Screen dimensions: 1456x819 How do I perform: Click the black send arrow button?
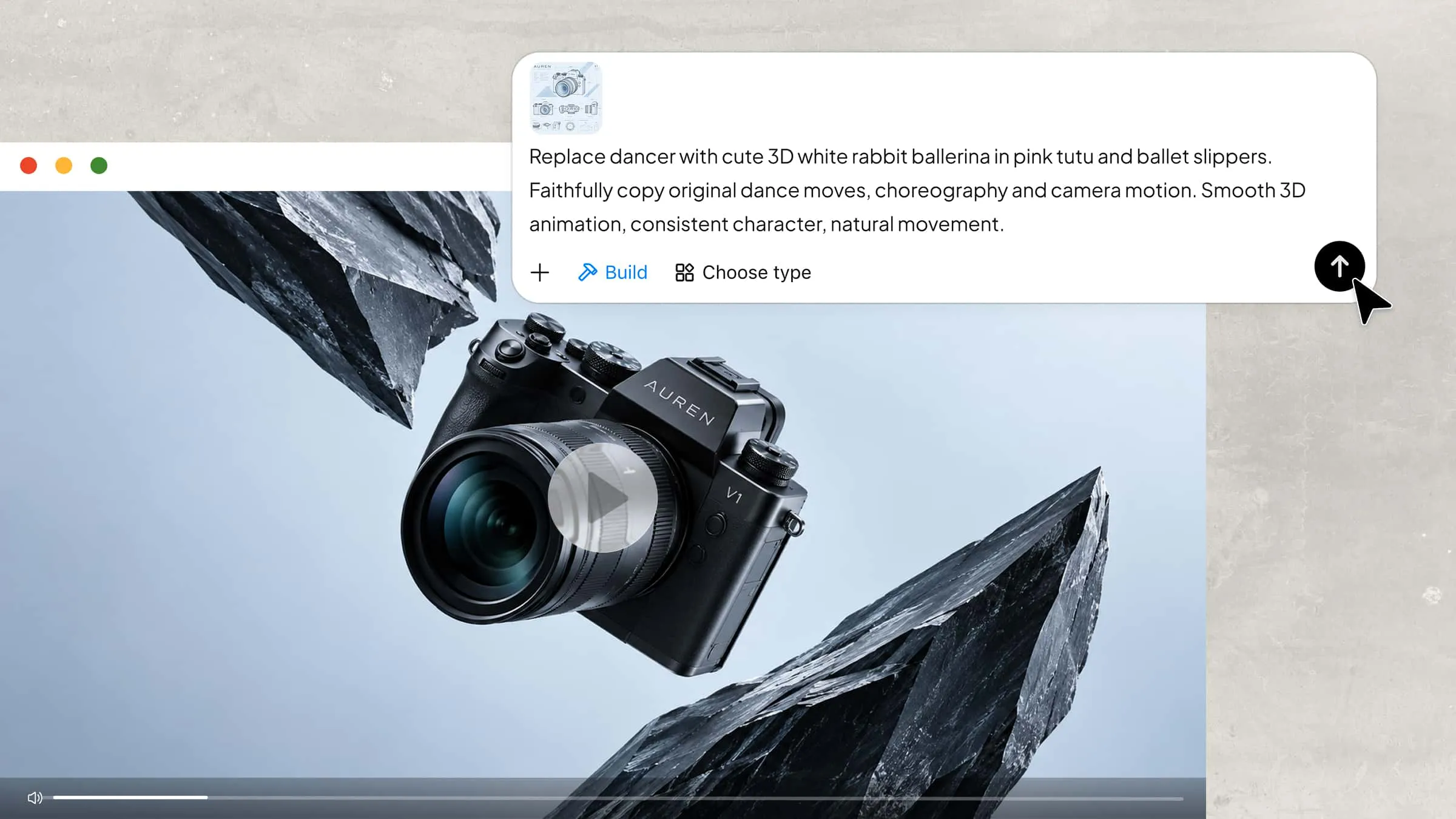[1340, 266]
